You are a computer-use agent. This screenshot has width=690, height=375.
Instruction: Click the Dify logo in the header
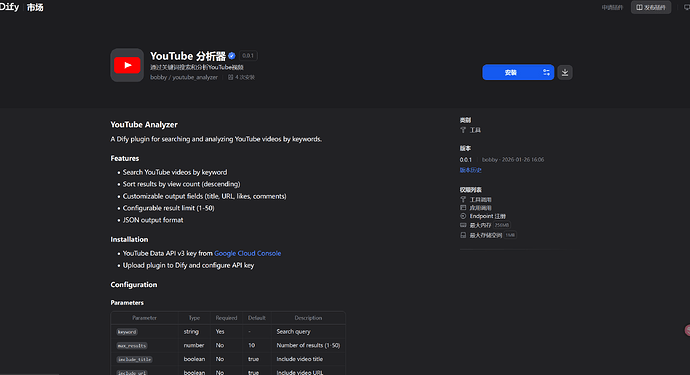[x=9, y=7]
